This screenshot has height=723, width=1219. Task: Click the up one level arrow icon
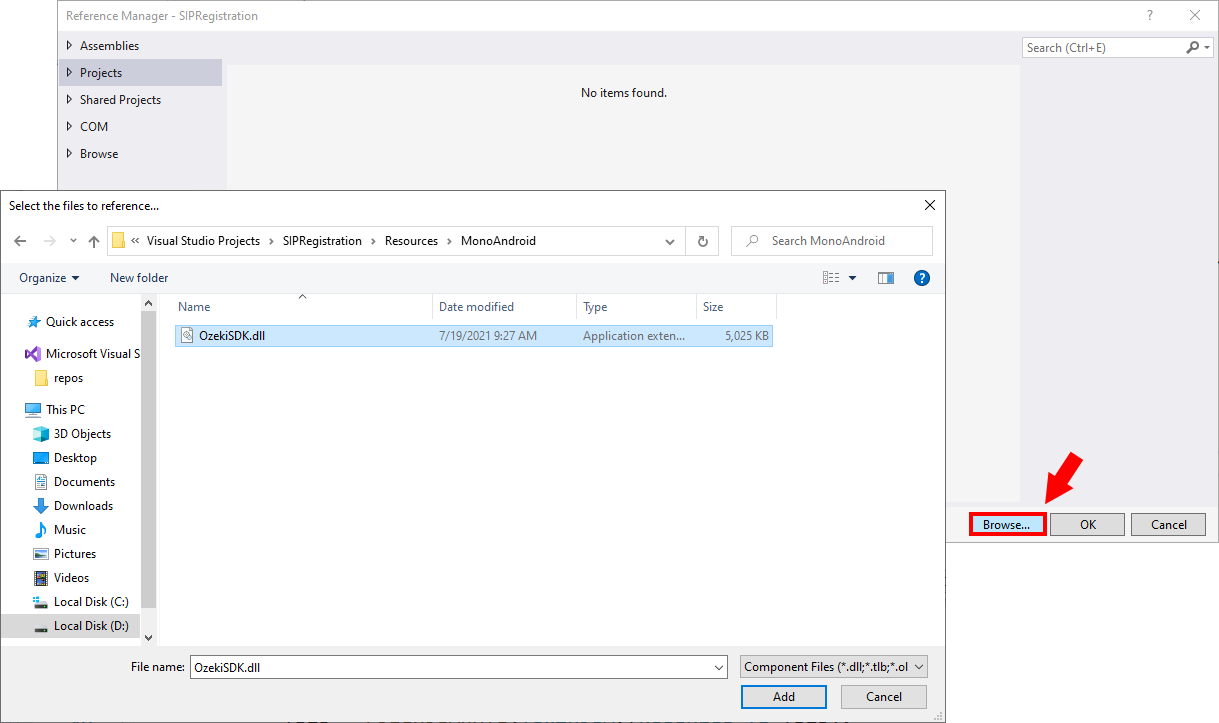pos(93,240)
